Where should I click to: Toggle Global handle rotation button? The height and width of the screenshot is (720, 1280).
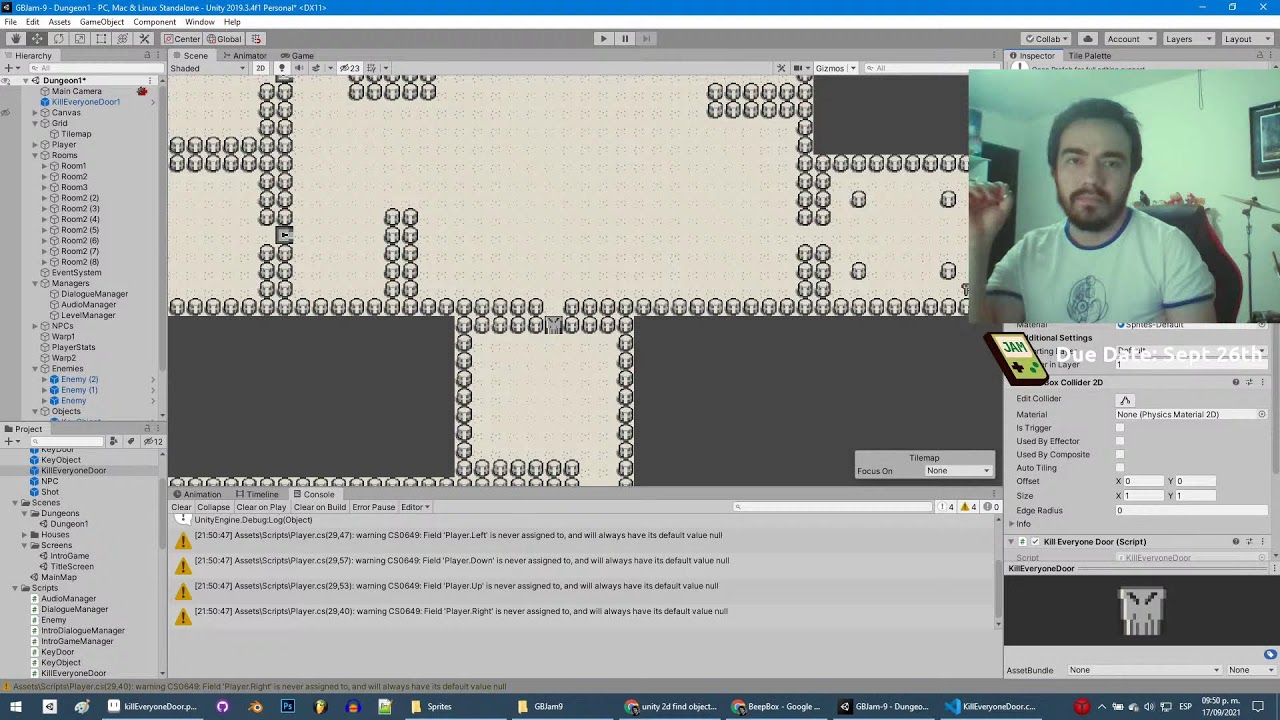click(224, 39)
